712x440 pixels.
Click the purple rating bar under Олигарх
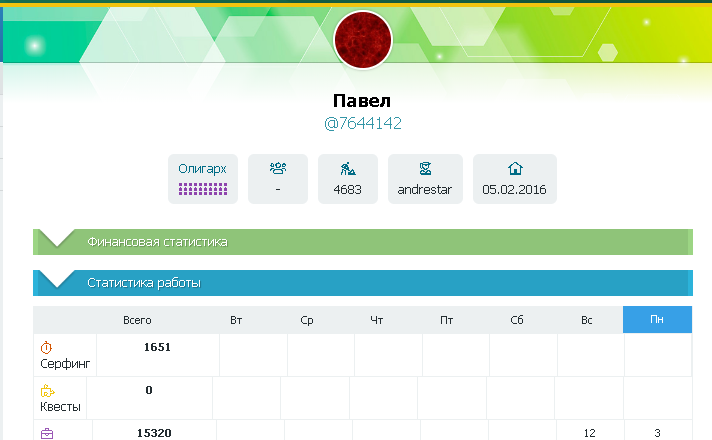pos(203,189)
